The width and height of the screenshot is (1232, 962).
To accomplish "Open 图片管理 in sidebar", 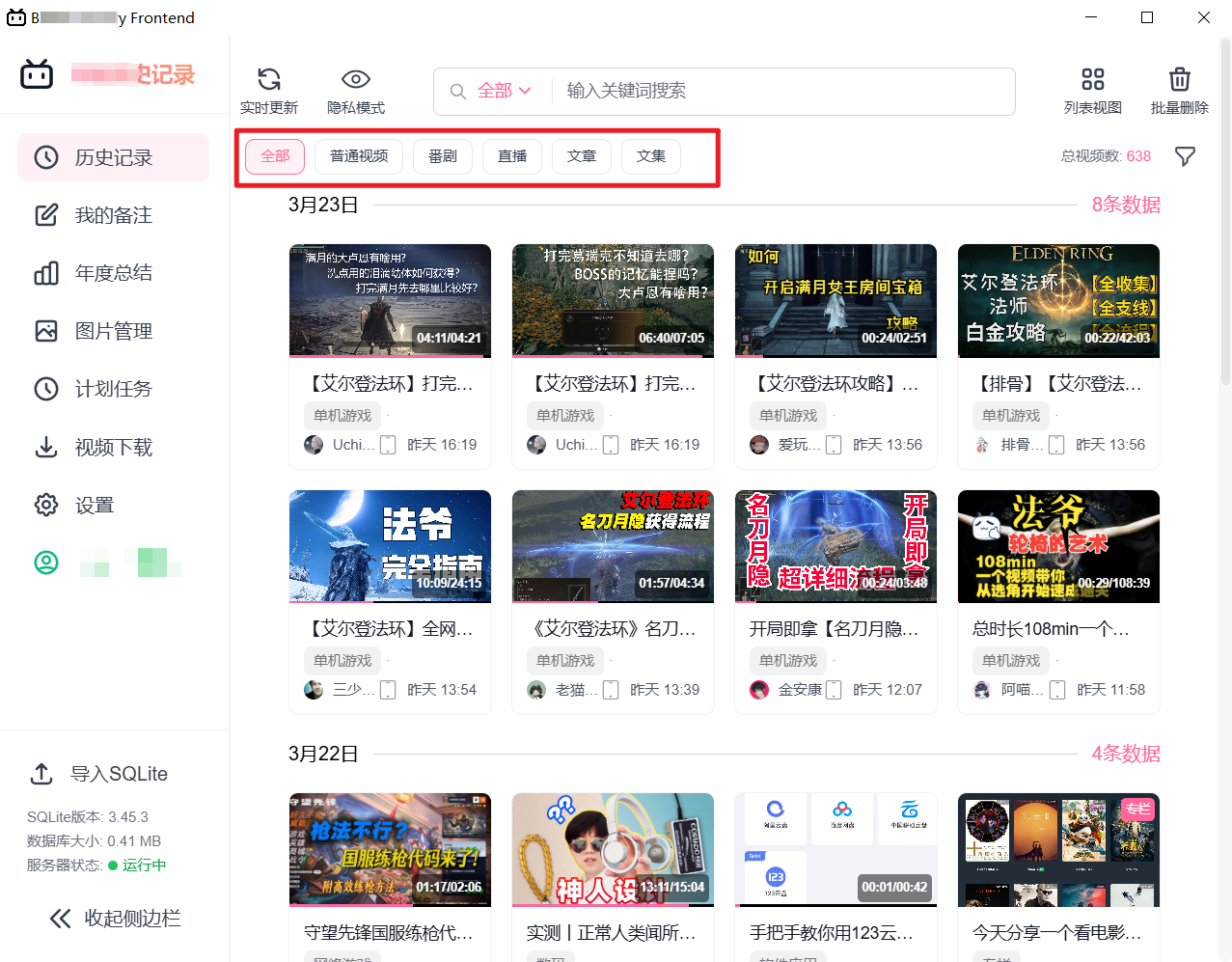I will (x=114, y=331).
